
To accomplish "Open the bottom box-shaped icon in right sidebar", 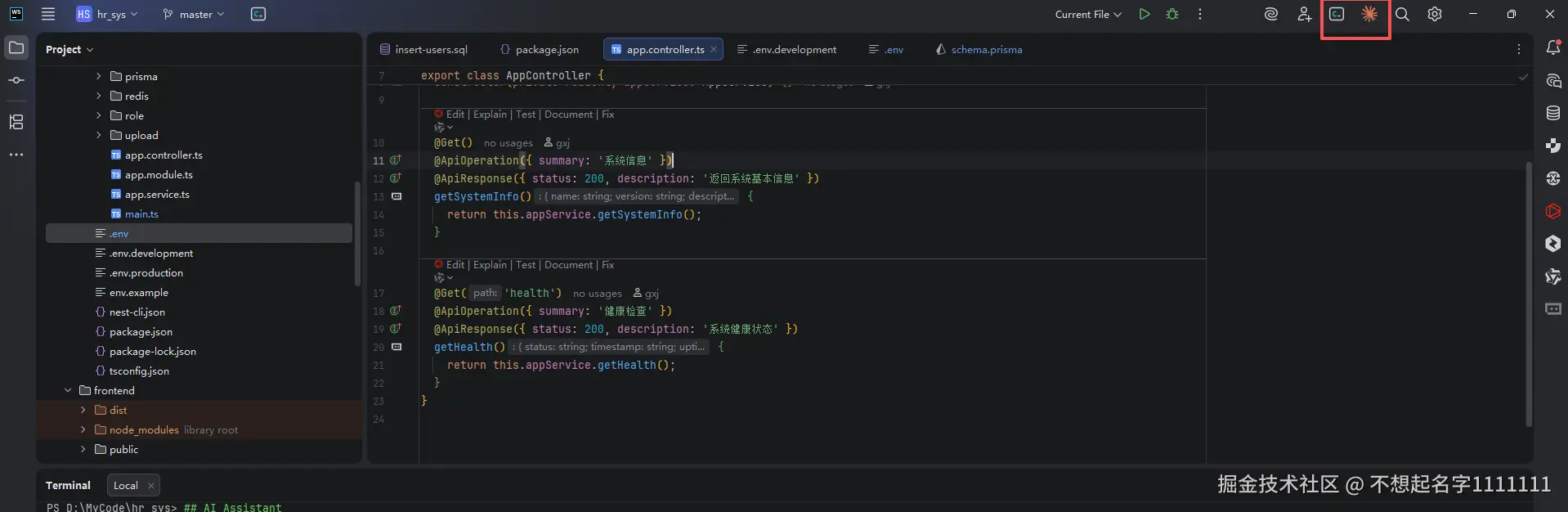I will pos(1553,309).
